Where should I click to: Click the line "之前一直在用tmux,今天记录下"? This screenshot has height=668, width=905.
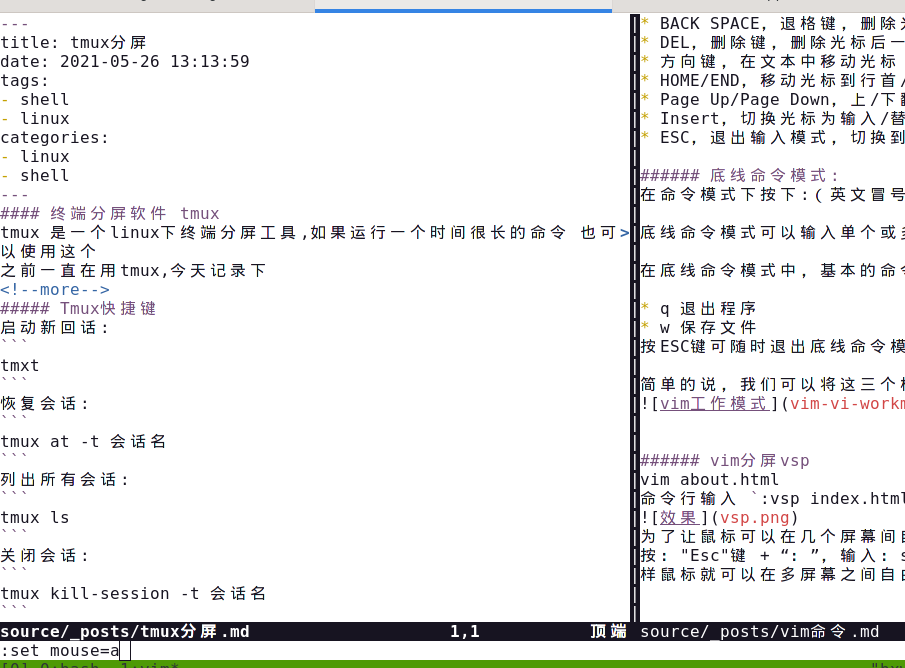(133, 271)
